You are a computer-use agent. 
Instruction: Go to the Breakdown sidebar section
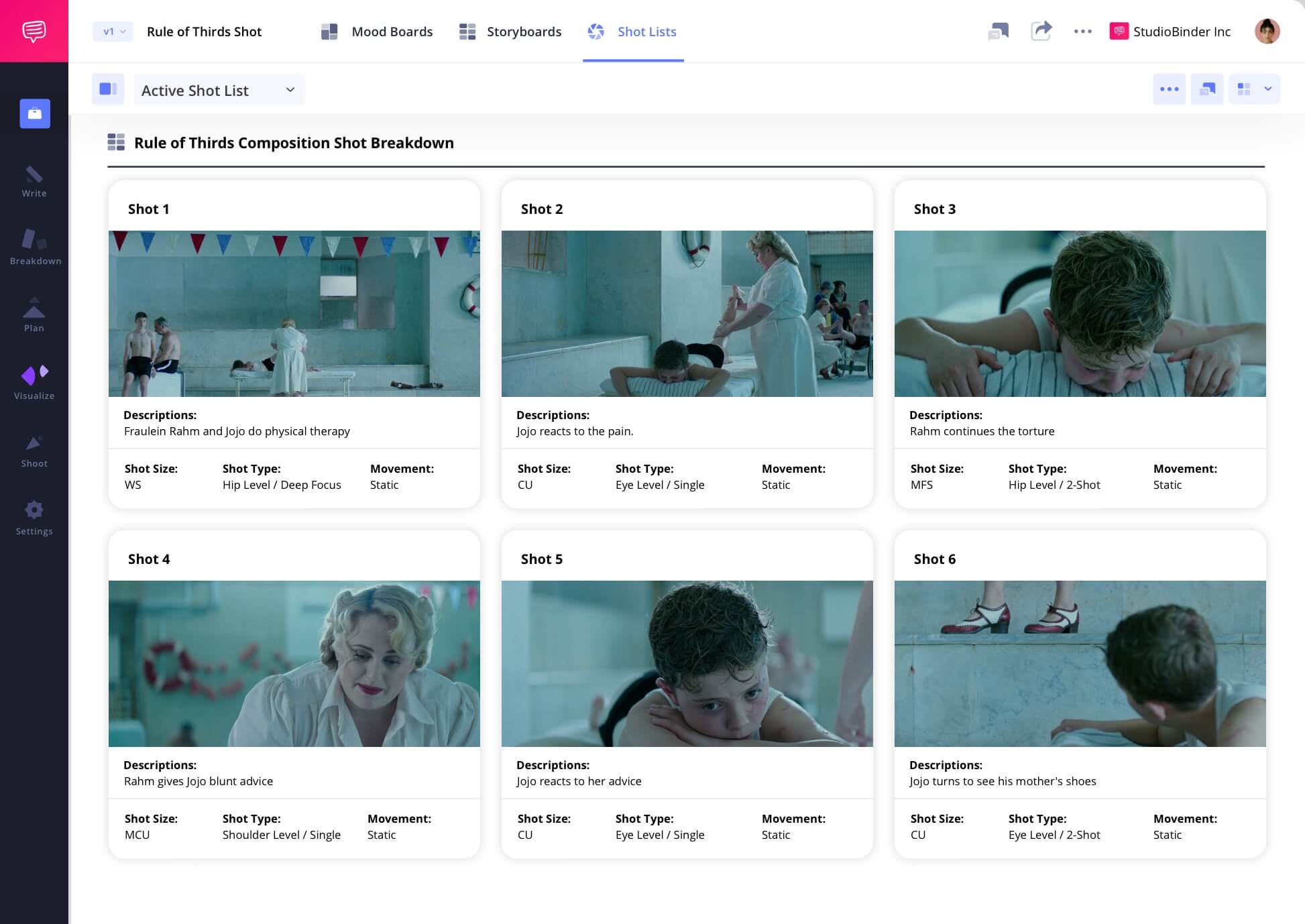point(35,247)
